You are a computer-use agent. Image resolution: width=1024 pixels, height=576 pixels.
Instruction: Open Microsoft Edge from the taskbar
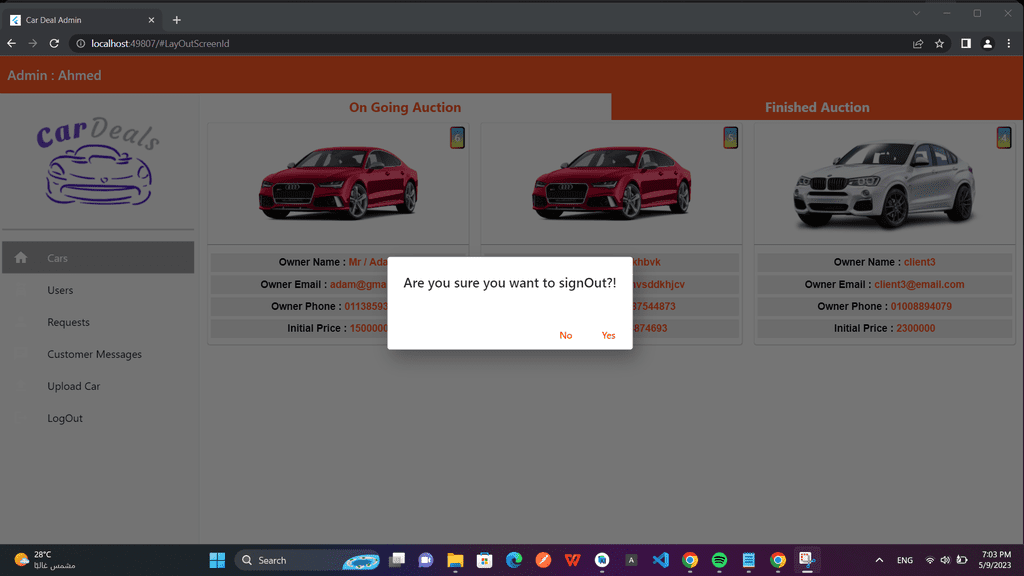click(x=514, y=560)
